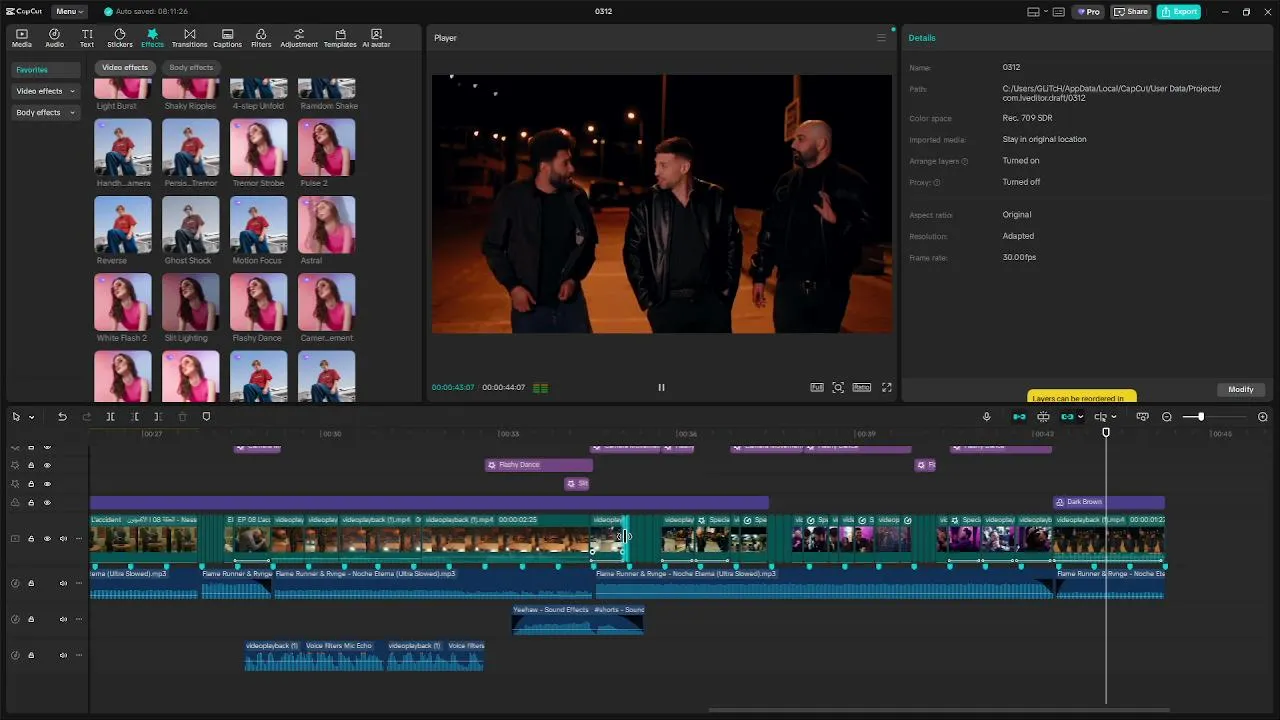This screenshot has height=720, width=1280.
Task: Open the linkage options dropdown arrow
Action: (1080, 417)
